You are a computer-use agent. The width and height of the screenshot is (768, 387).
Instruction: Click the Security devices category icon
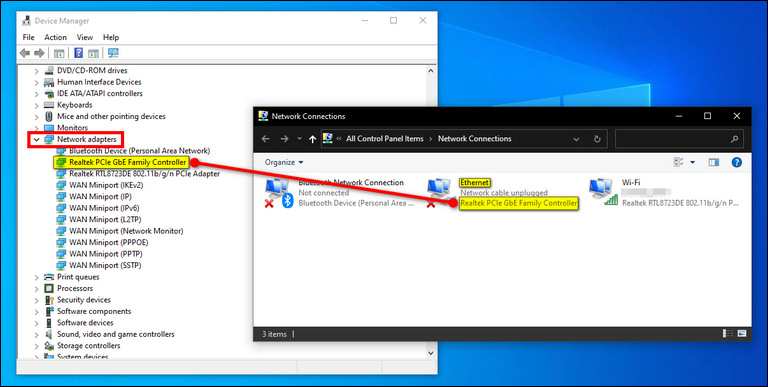[49, 300]
